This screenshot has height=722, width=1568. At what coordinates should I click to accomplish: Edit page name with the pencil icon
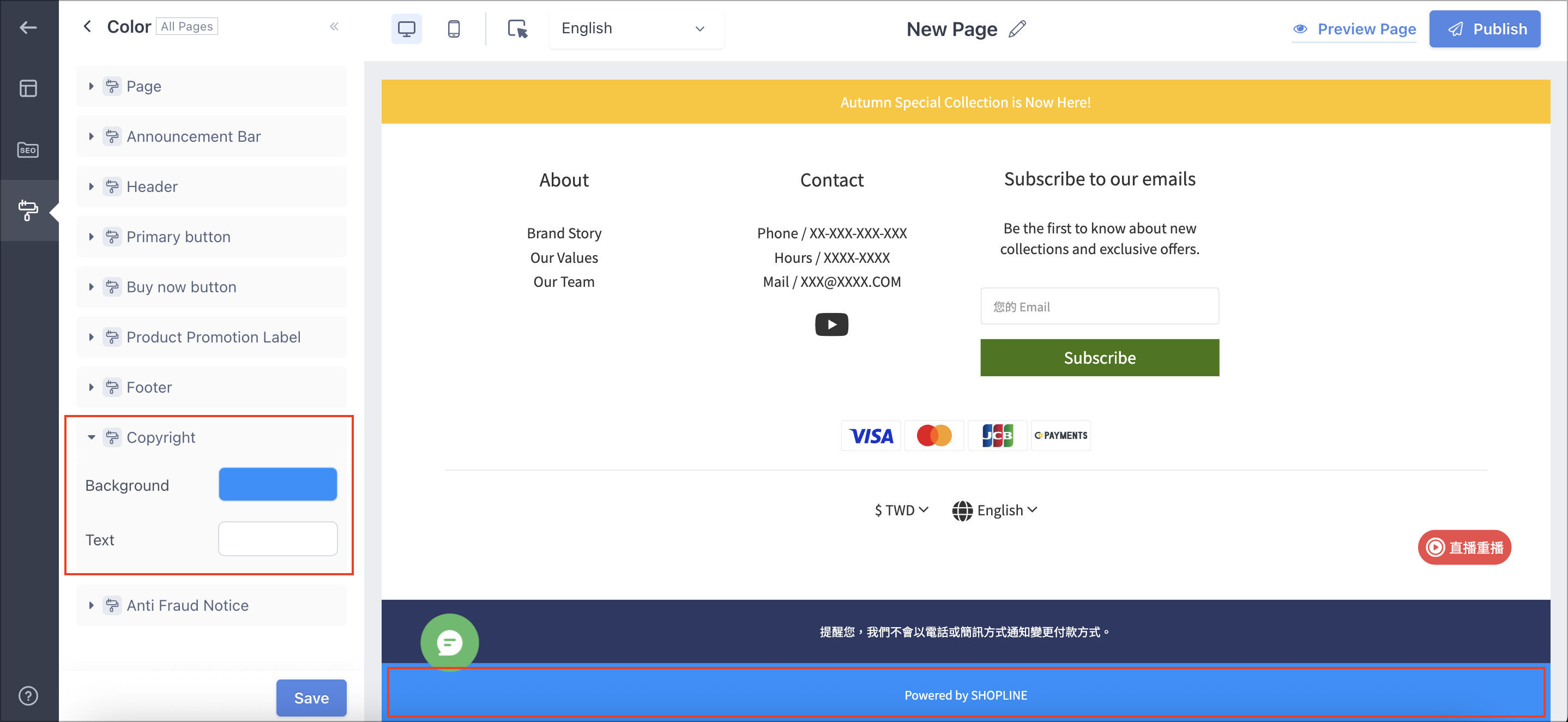point(1017,29)
